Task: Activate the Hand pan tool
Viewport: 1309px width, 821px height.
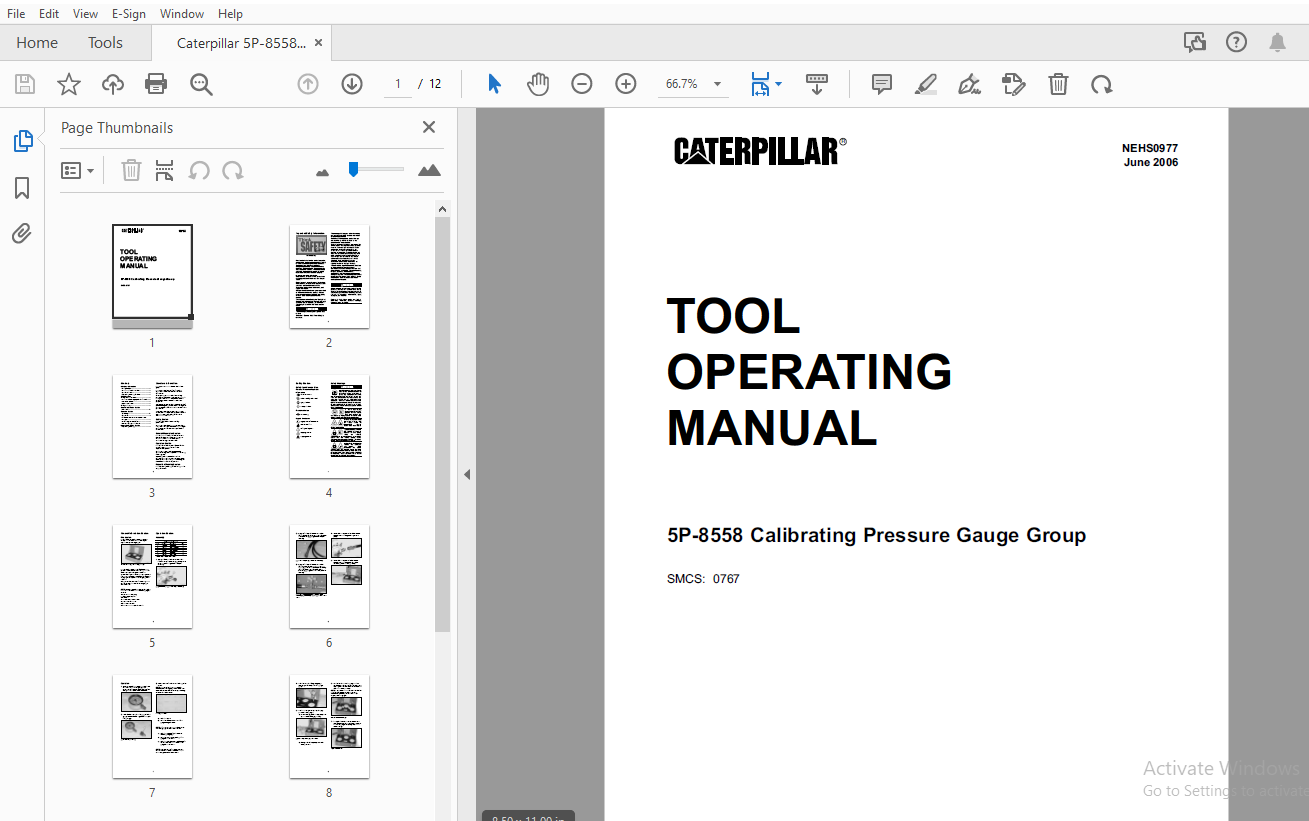Action: [x=538, y=84]
